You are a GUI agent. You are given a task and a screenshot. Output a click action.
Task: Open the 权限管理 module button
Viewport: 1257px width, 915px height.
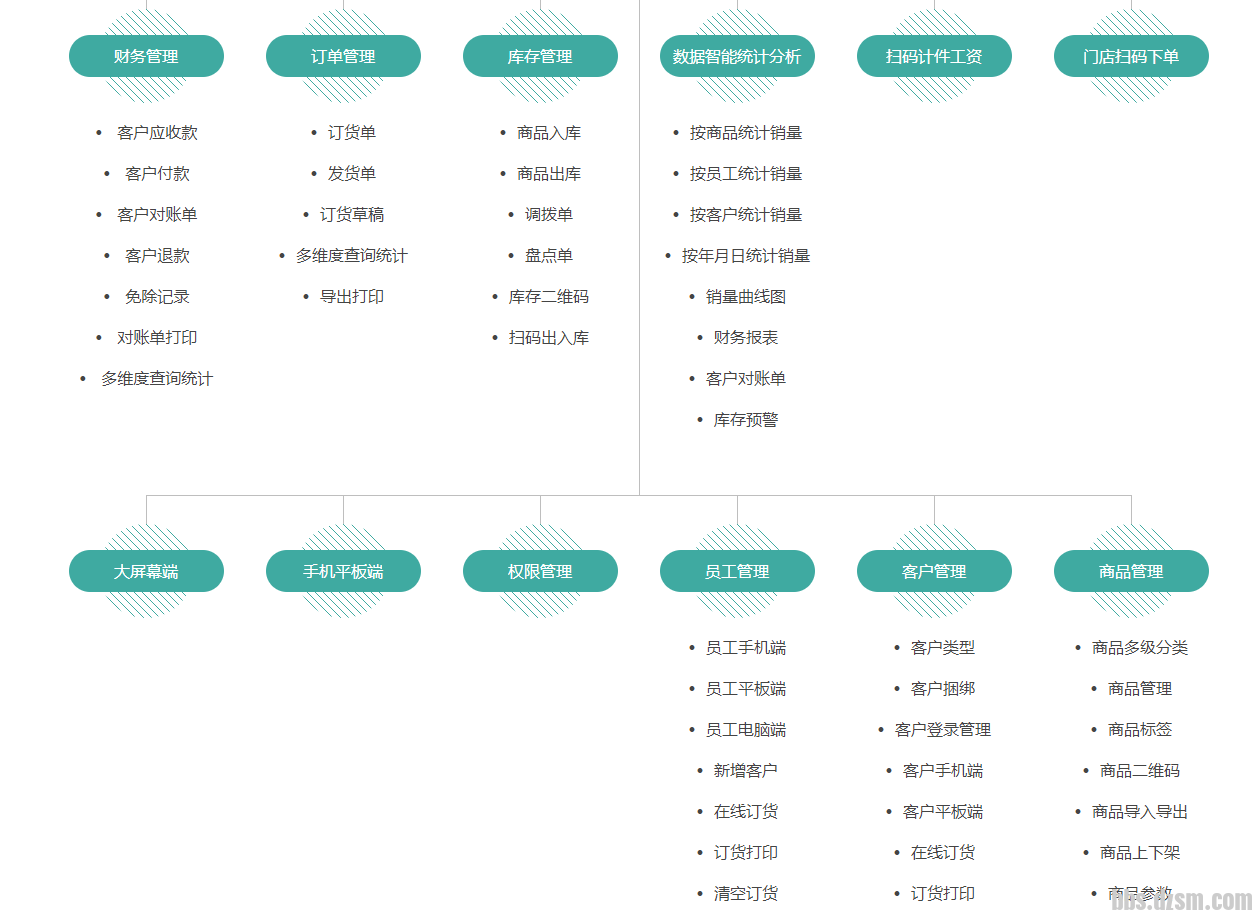(540, 572)
